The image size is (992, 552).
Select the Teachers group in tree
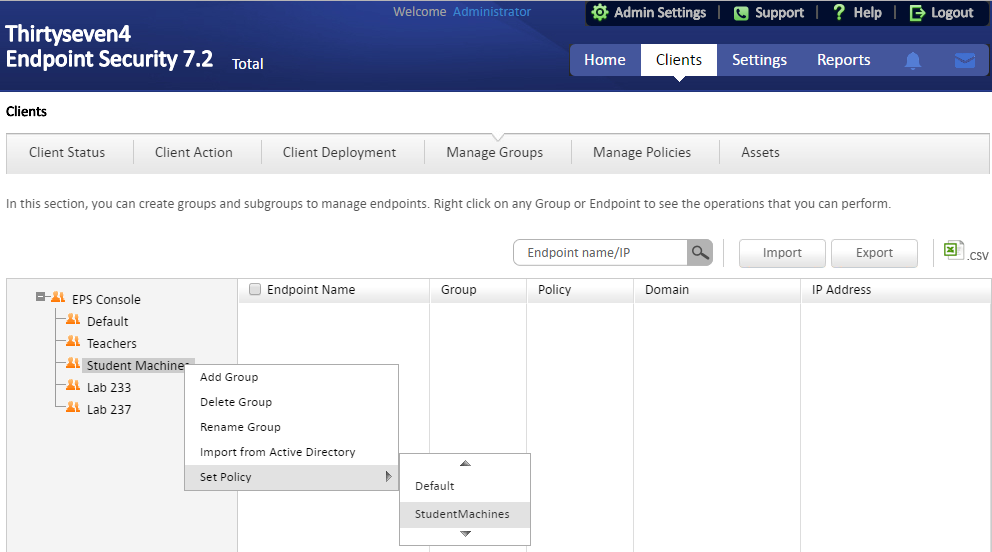pos(111,343)
